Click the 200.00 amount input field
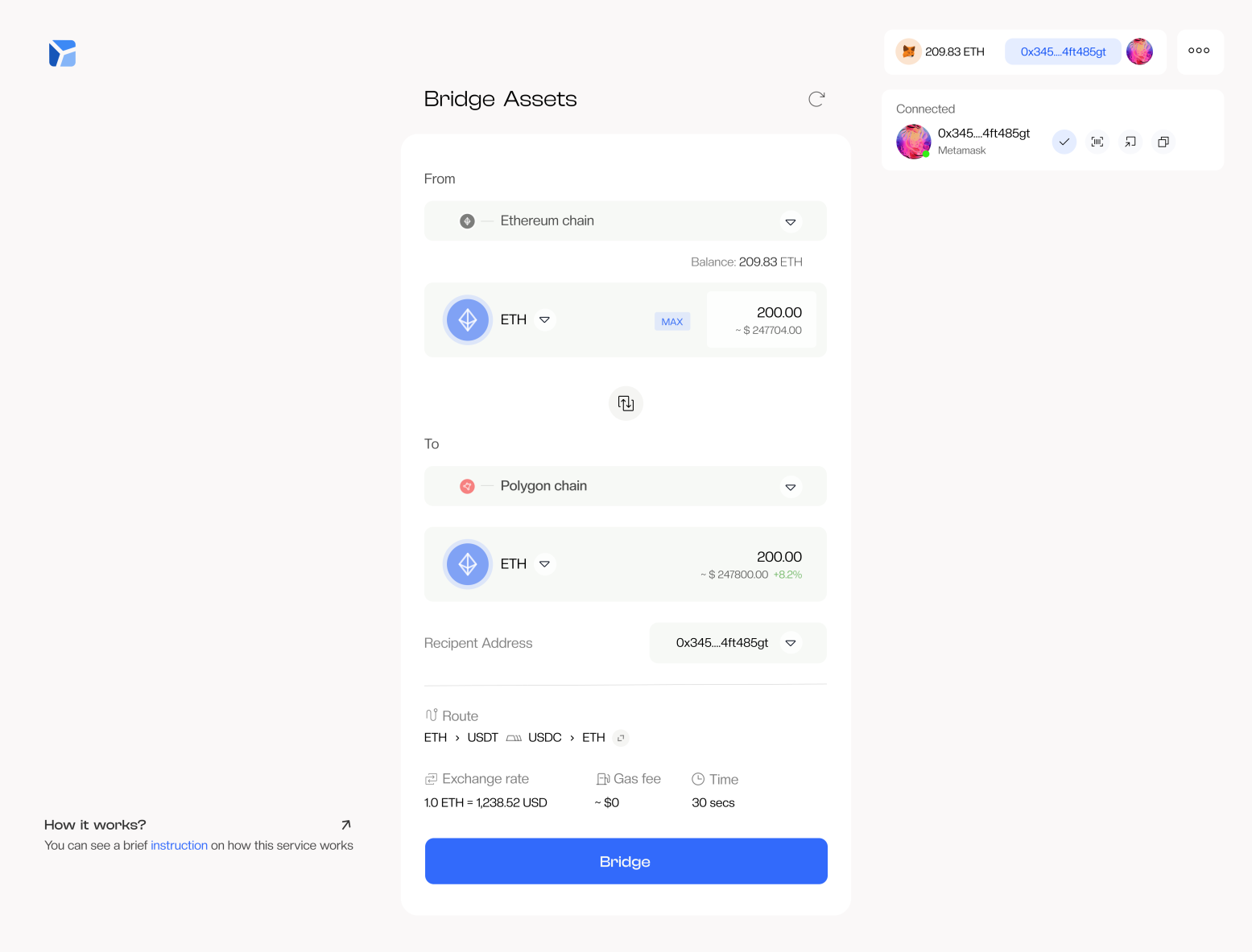This screenshot has height=952, width=1252. (762, 319)
